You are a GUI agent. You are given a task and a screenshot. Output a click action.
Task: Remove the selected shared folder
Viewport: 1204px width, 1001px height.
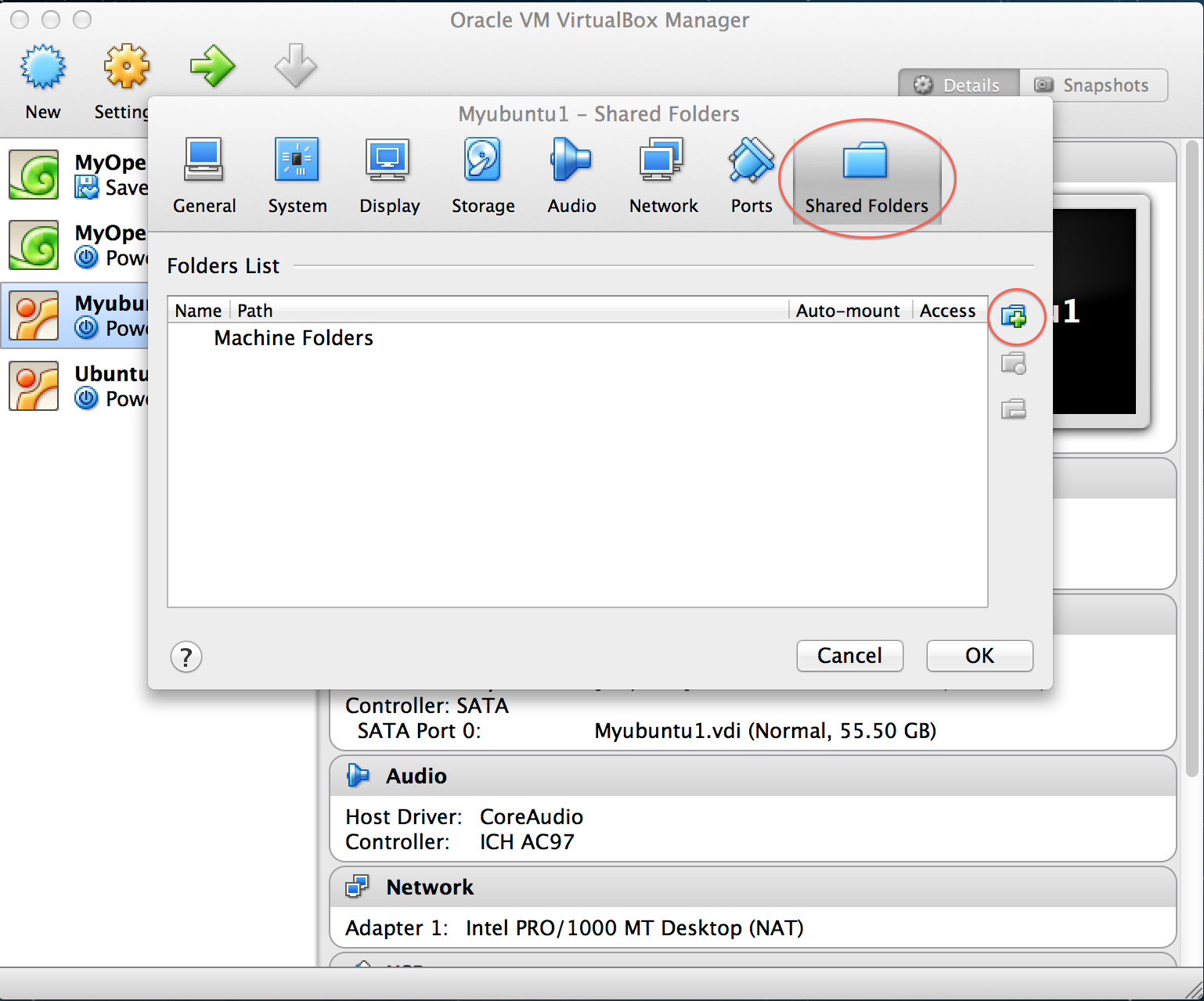(1015, 409)
